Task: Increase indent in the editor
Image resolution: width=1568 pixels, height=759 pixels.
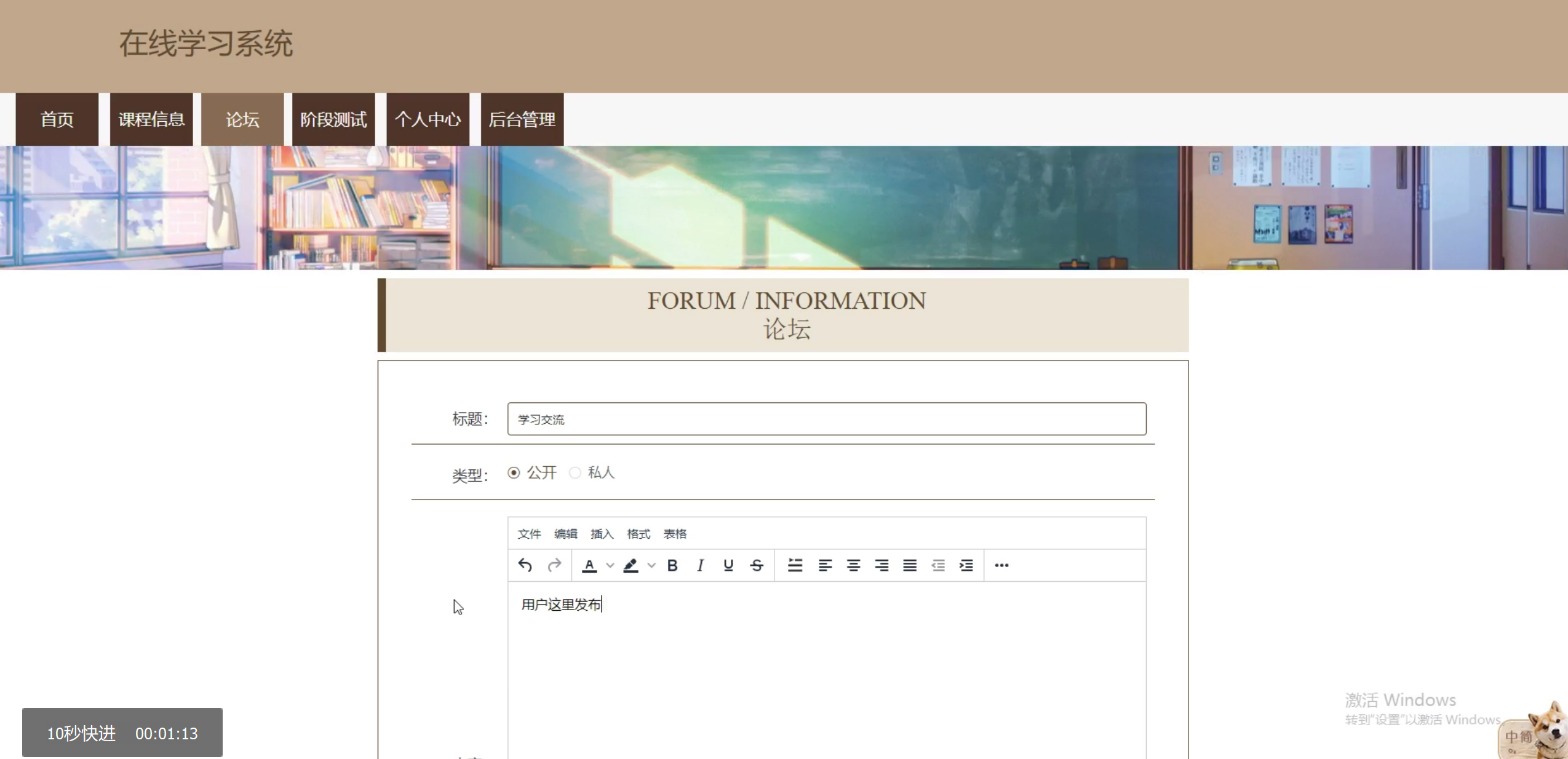Action: tap(966, 565)
